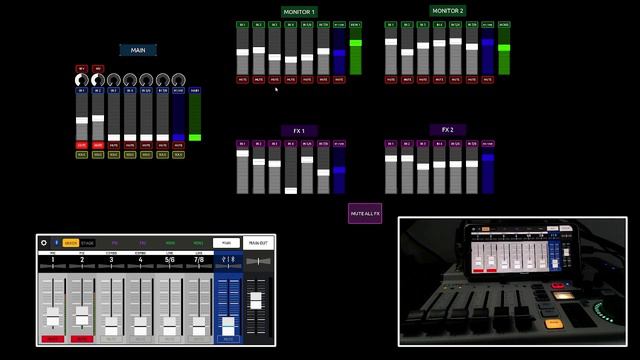Mute IN 3 in the MAIN section
640x360 pixels.
(114, 145)
